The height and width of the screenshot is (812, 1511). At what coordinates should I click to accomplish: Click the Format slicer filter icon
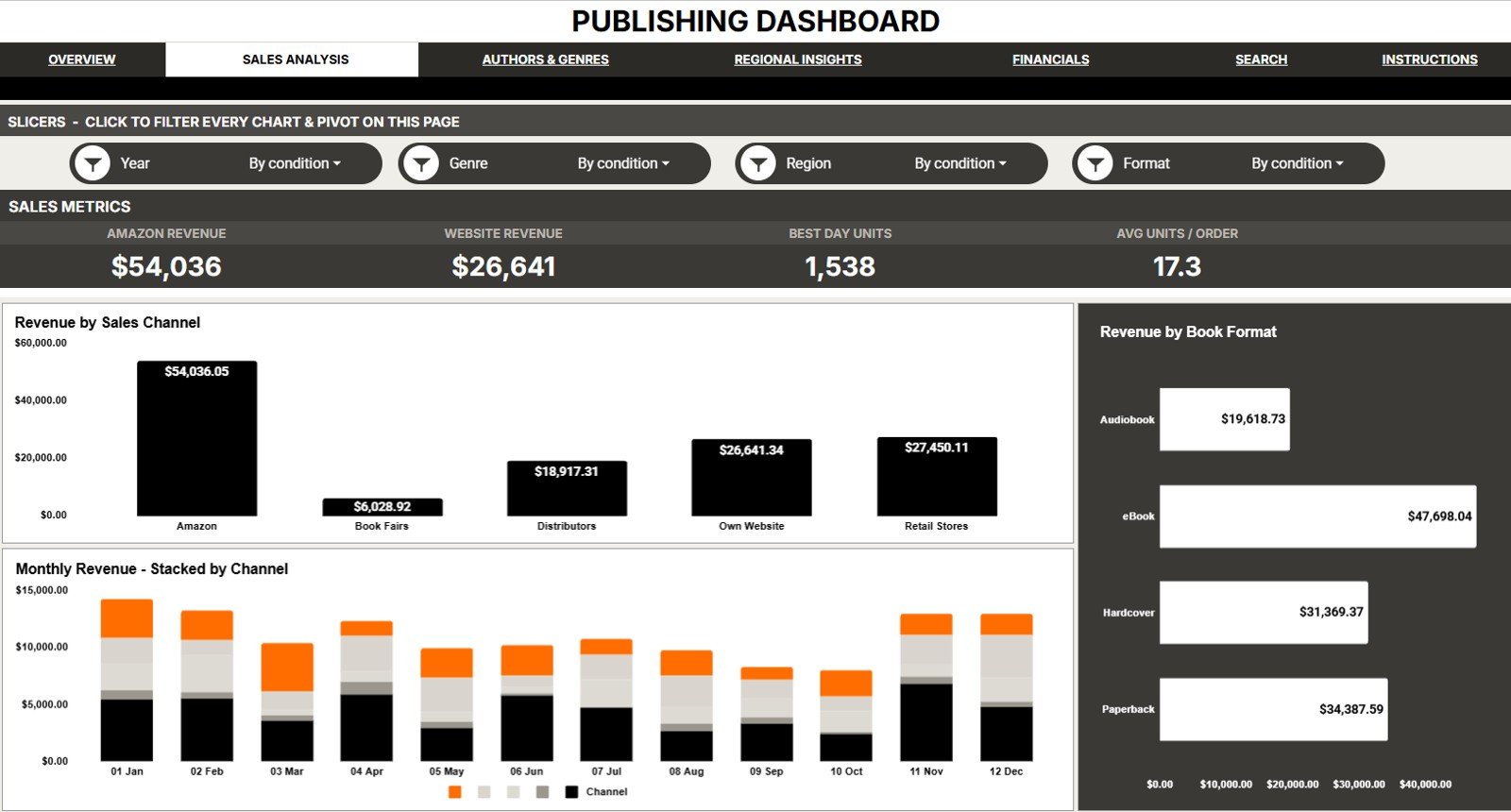[x=1095, y=163]
